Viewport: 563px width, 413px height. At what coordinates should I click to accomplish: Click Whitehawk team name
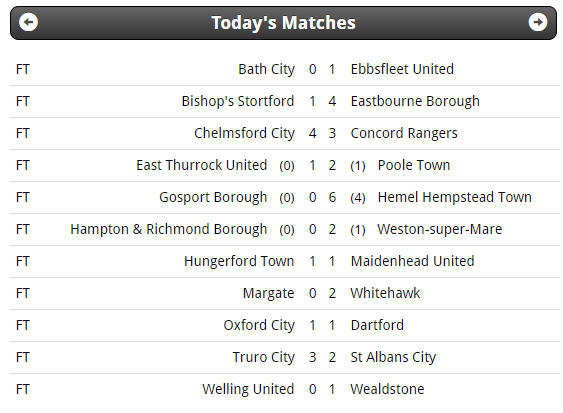(x=385, y=293)
